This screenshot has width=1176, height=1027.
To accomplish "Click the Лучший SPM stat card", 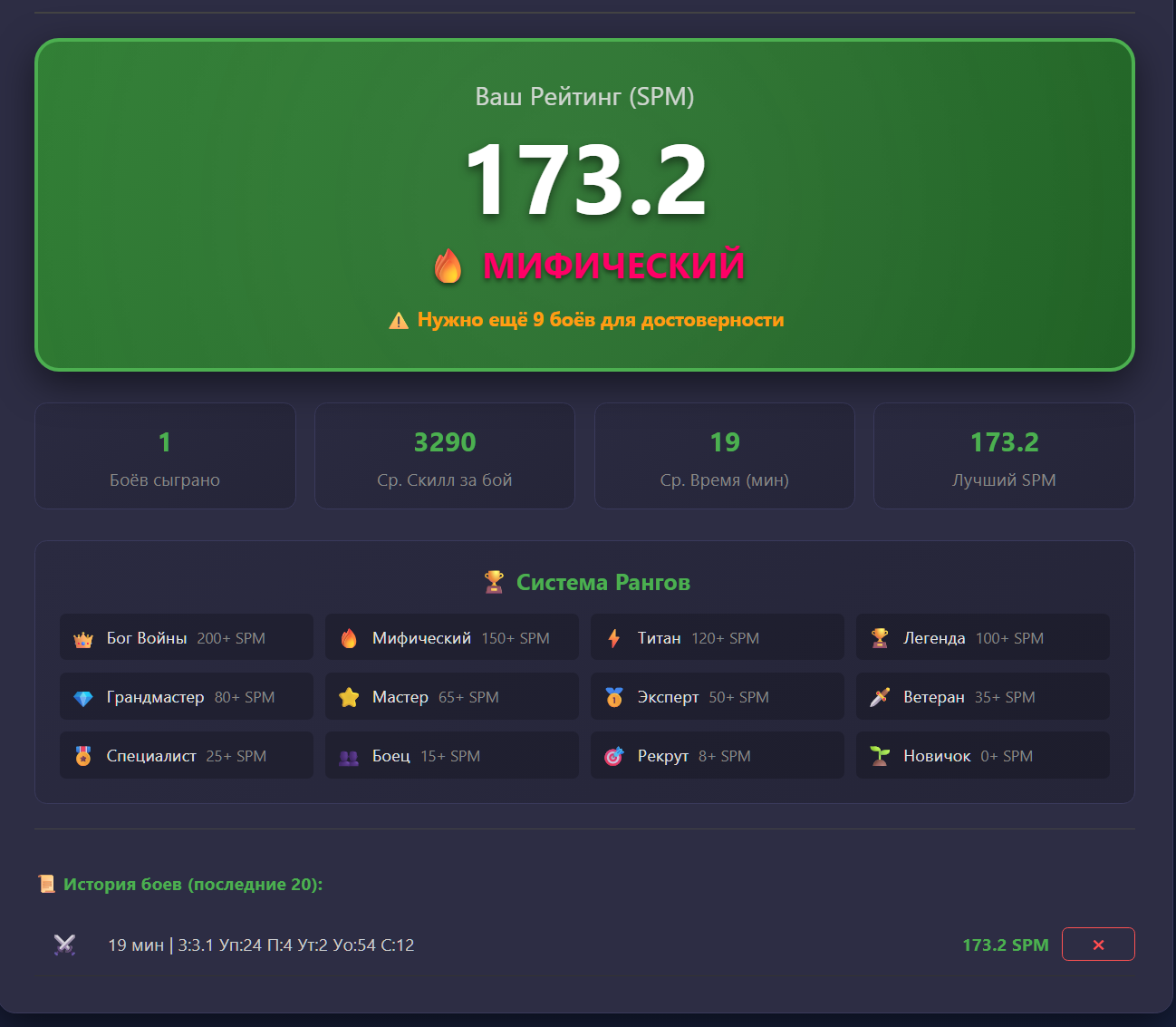I will (x=1004, y=456).
